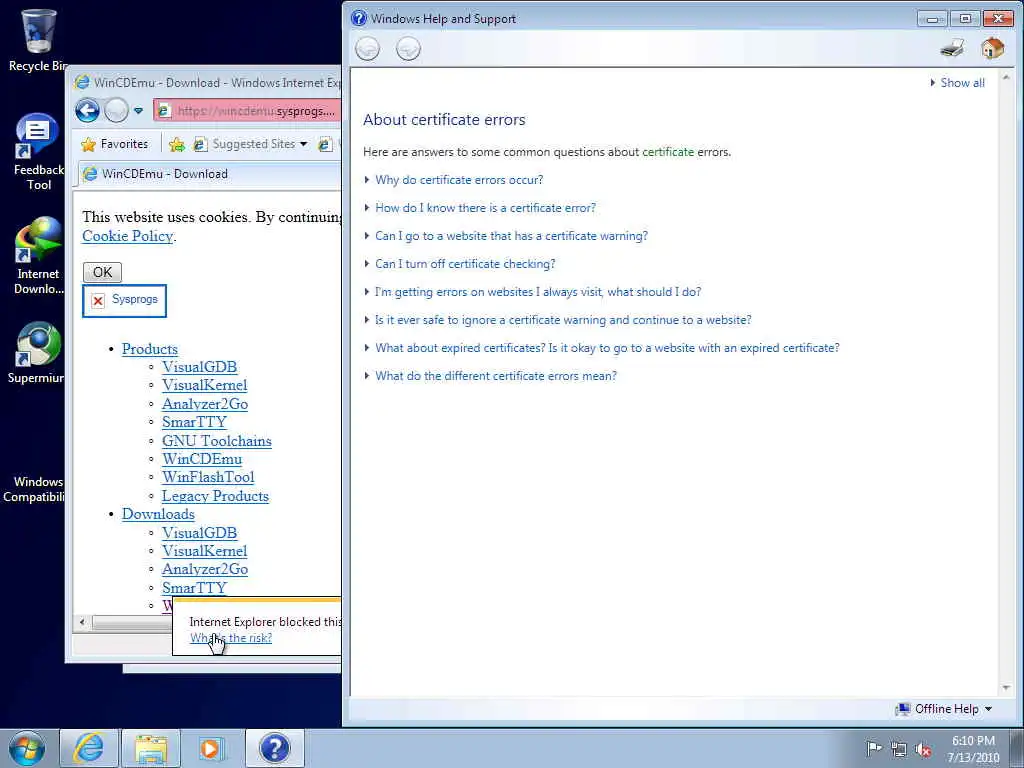Expand 'What about expired certificates?' topic
The image size is (1024, 768).
point(607,348)
